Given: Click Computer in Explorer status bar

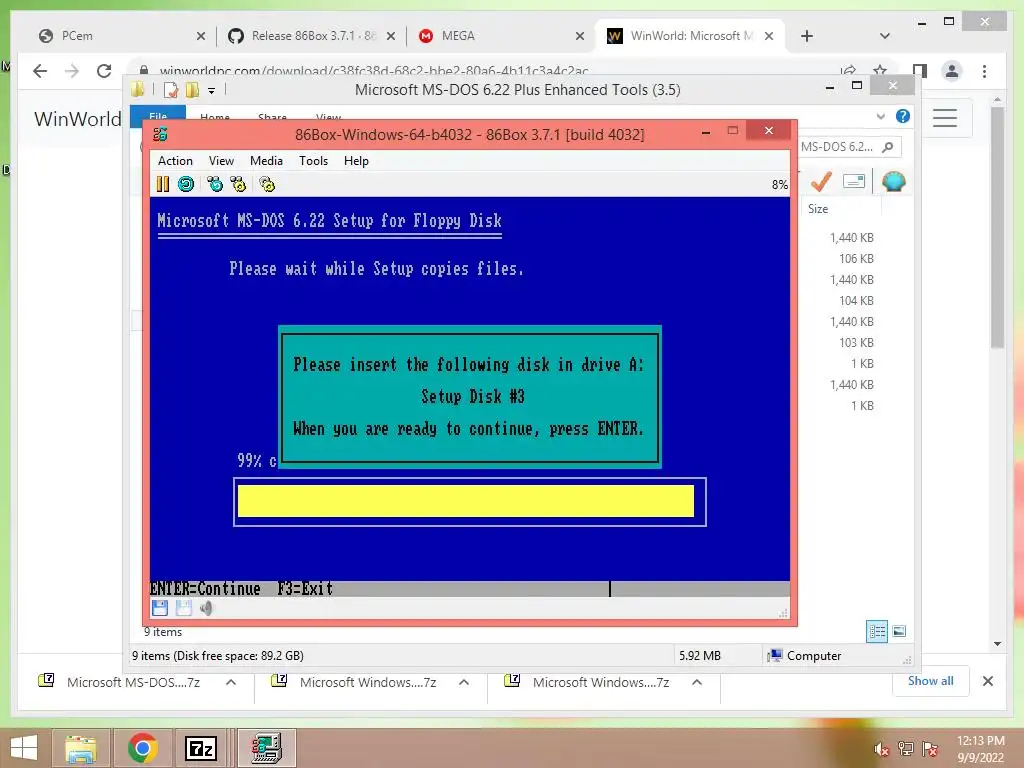Looking at the screenshot, I should pos(805,656).
